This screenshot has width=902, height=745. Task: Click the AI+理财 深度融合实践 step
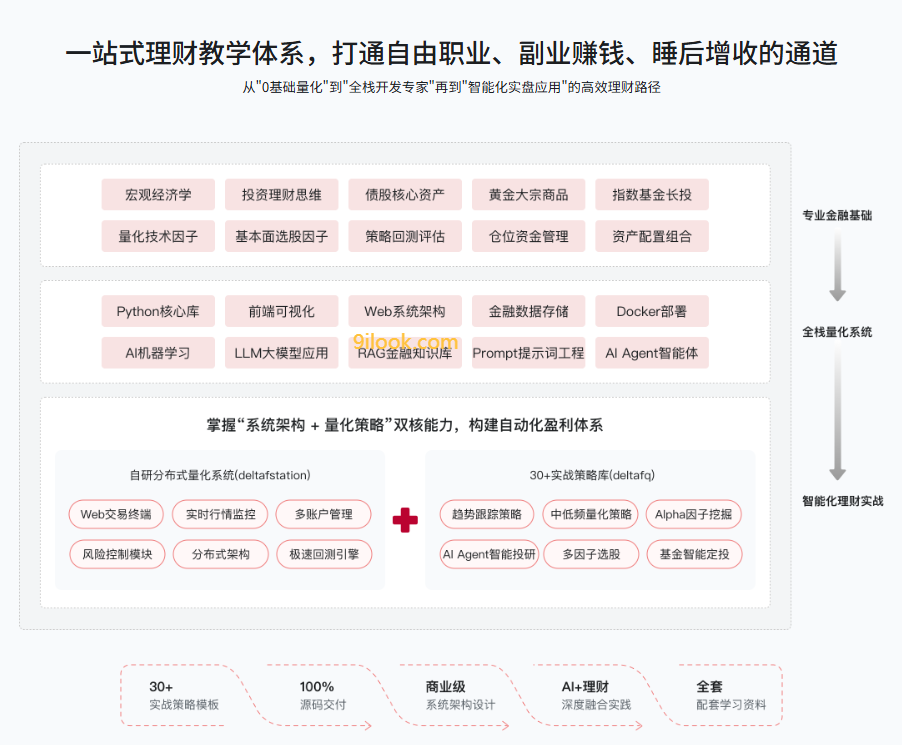pyautogui.click(x=596, y=695)
